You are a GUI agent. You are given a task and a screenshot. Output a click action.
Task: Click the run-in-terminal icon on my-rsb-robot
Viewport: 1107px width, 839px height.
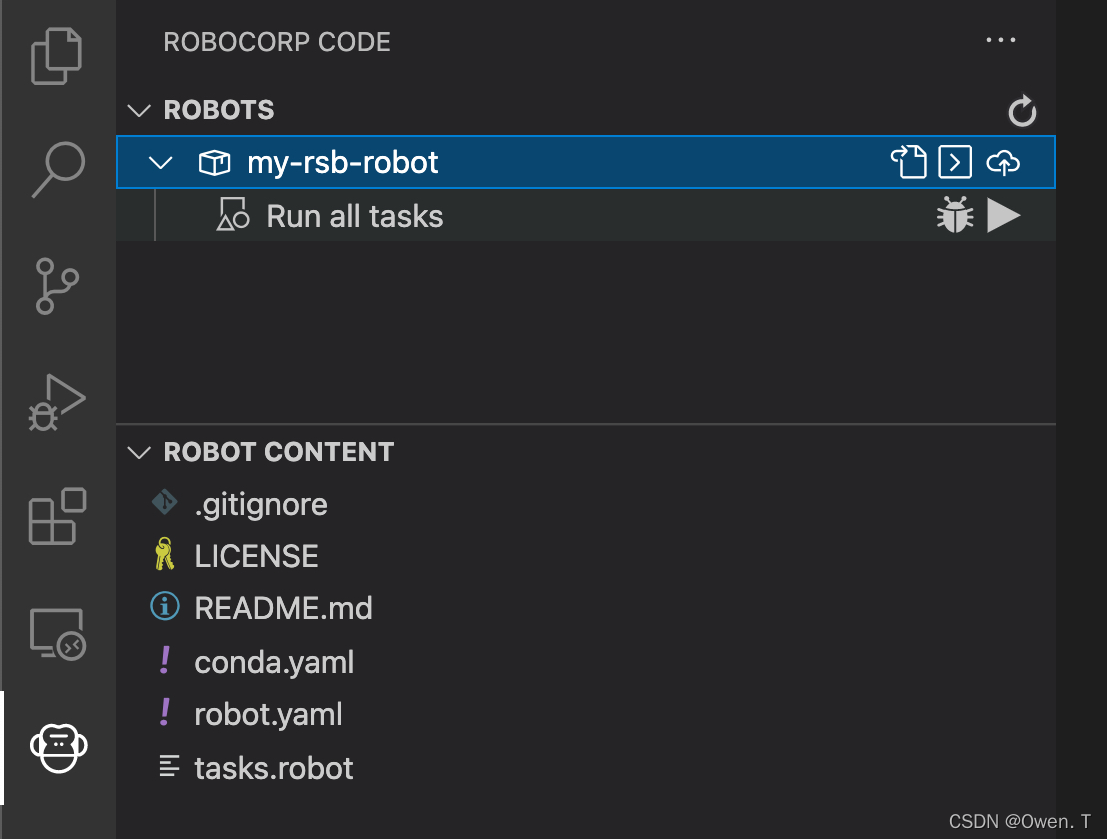click(955, 161)
